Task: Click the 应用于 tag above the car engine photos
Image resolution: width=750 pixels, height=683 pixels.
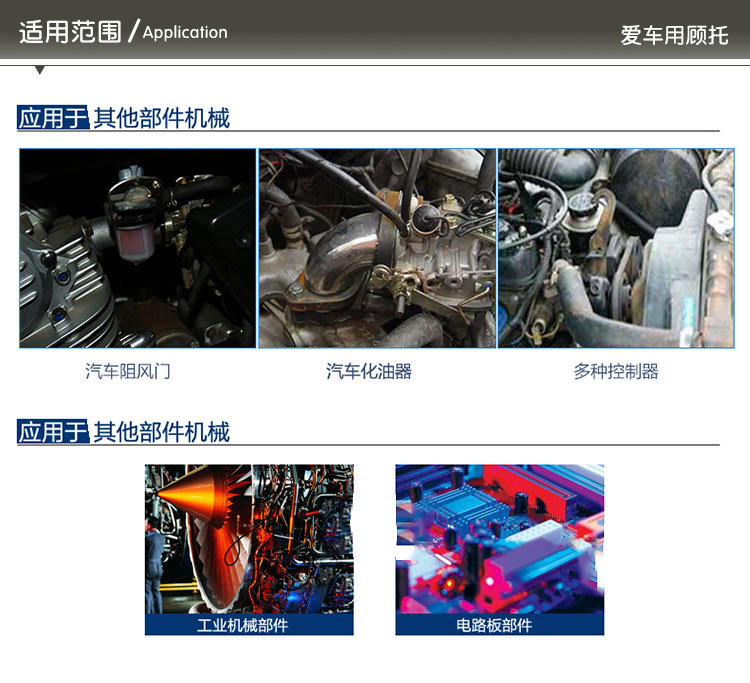Action: 53,118
